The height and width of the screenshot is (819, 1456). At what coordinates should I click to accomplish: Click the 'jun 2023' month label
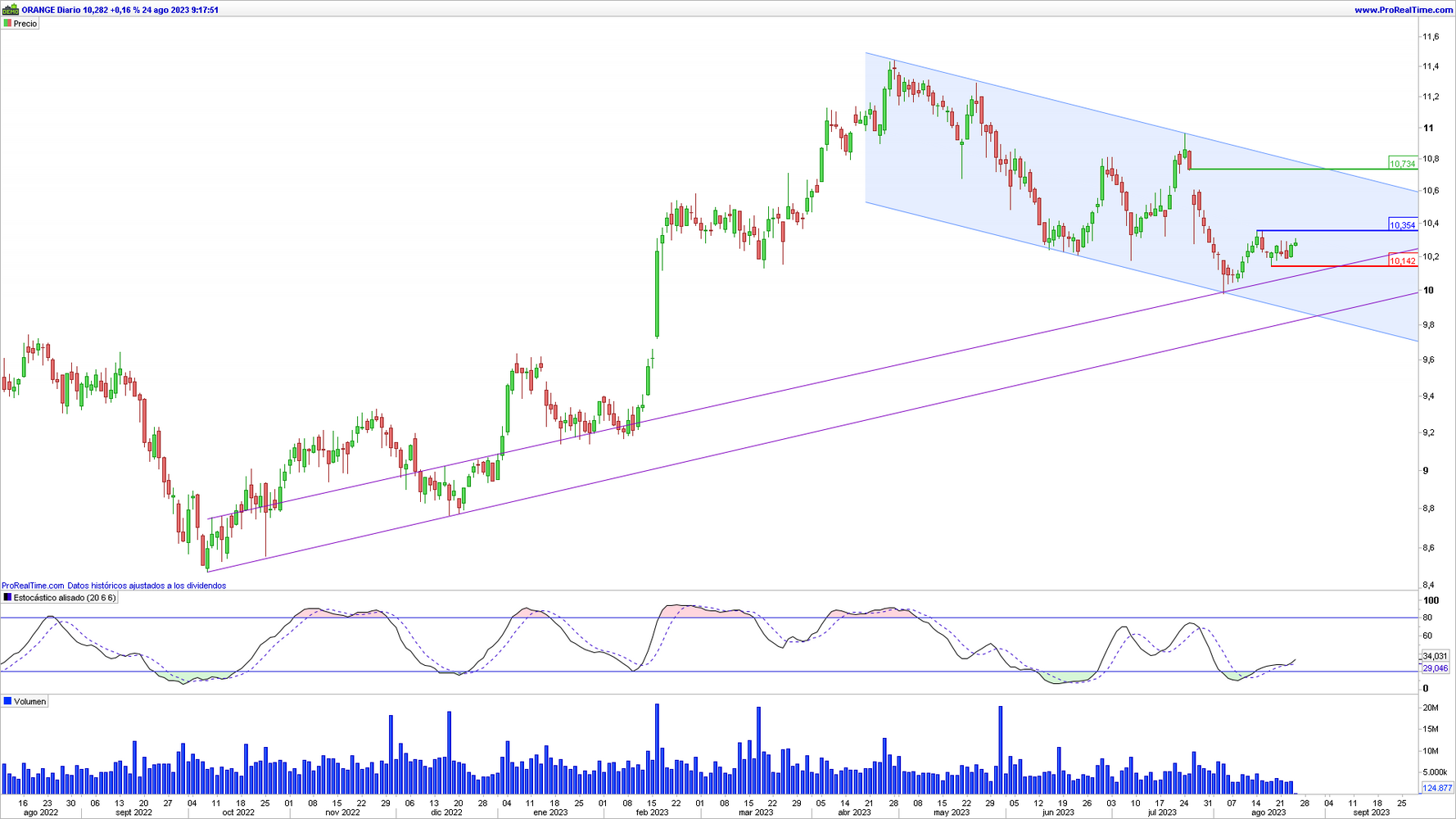click(1058, 812)
